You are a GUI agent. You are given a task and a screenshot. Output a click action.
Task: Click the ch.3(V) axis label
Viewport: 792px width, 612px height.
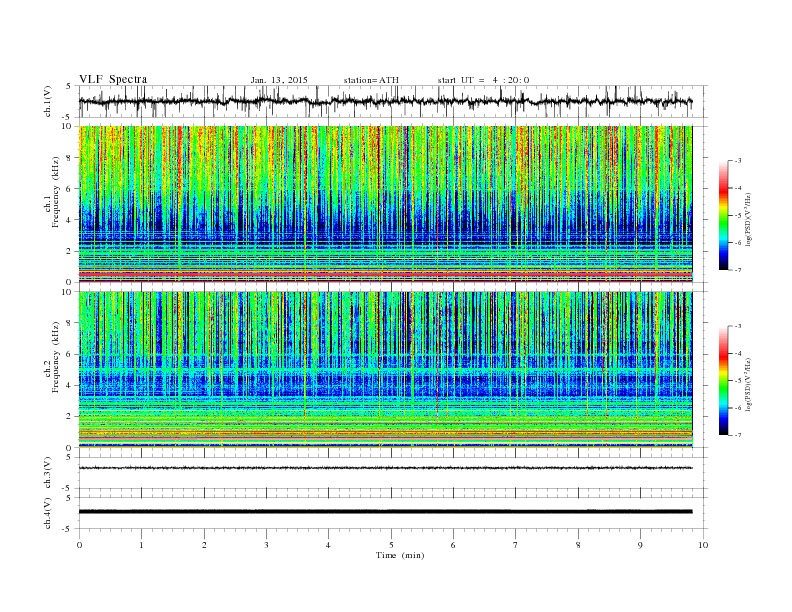pos(48,473)
